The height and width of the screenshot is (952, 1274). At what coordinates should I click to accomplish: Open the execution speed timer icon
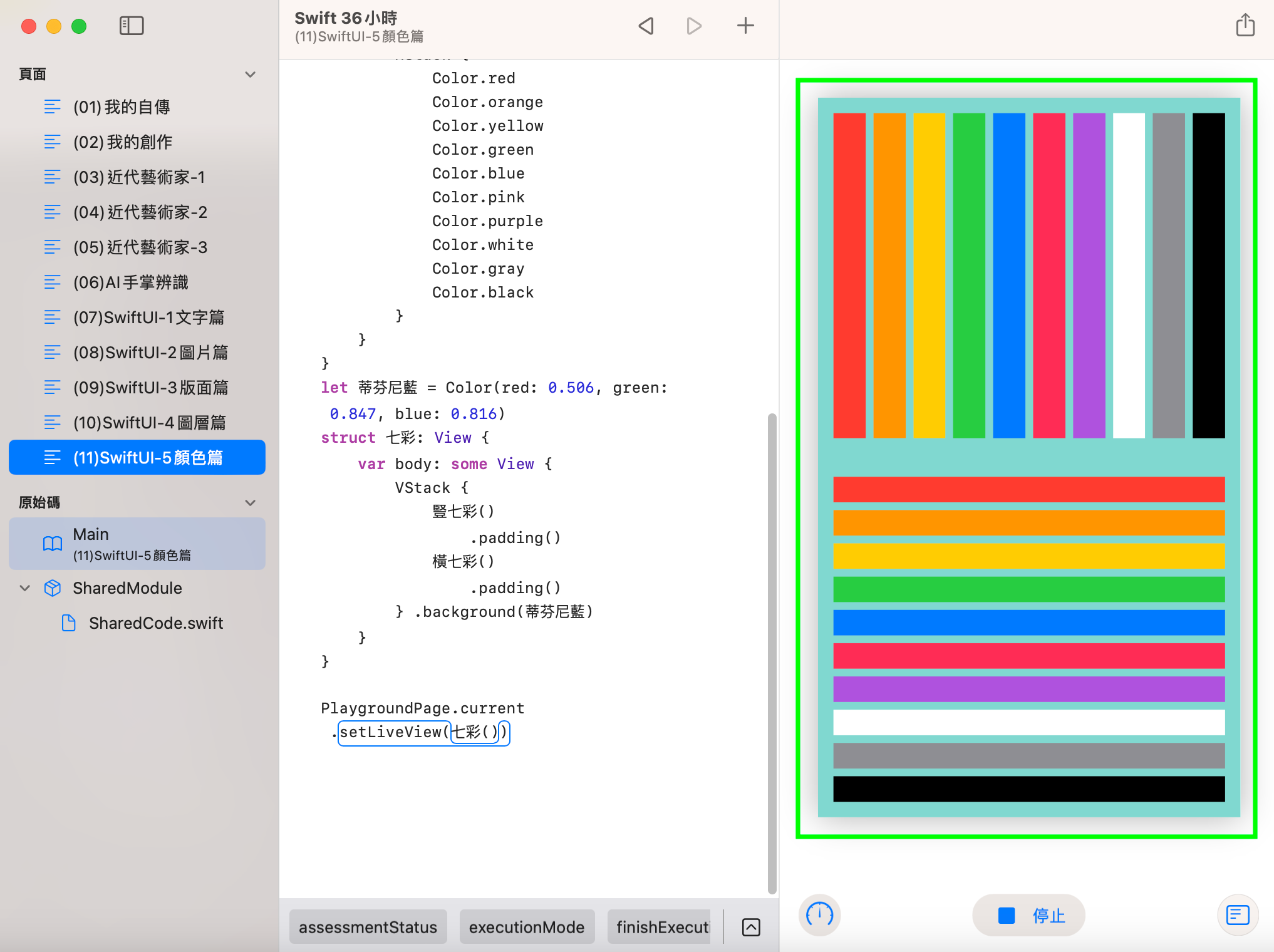tap(819, 915)
